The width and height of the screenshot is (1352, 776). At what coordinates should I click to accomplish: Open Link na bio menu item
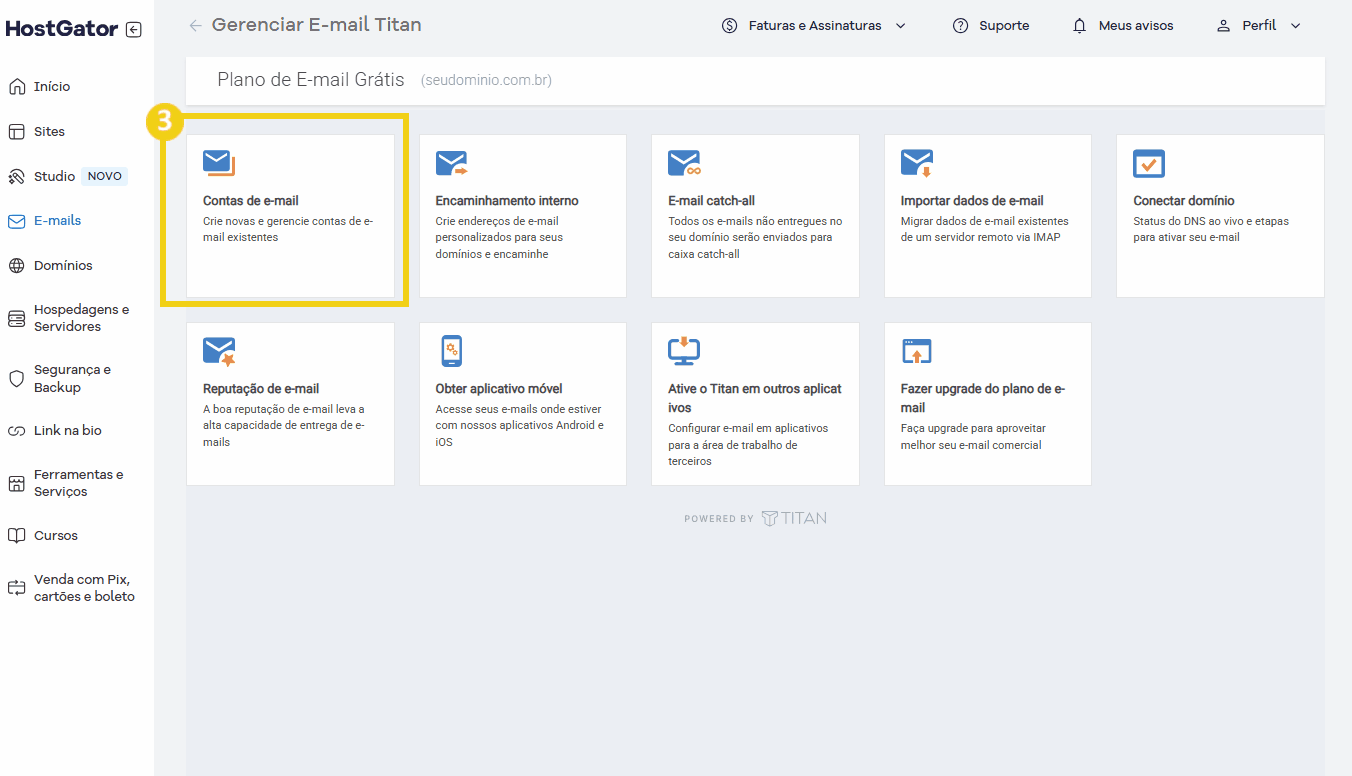click(68, 431)
